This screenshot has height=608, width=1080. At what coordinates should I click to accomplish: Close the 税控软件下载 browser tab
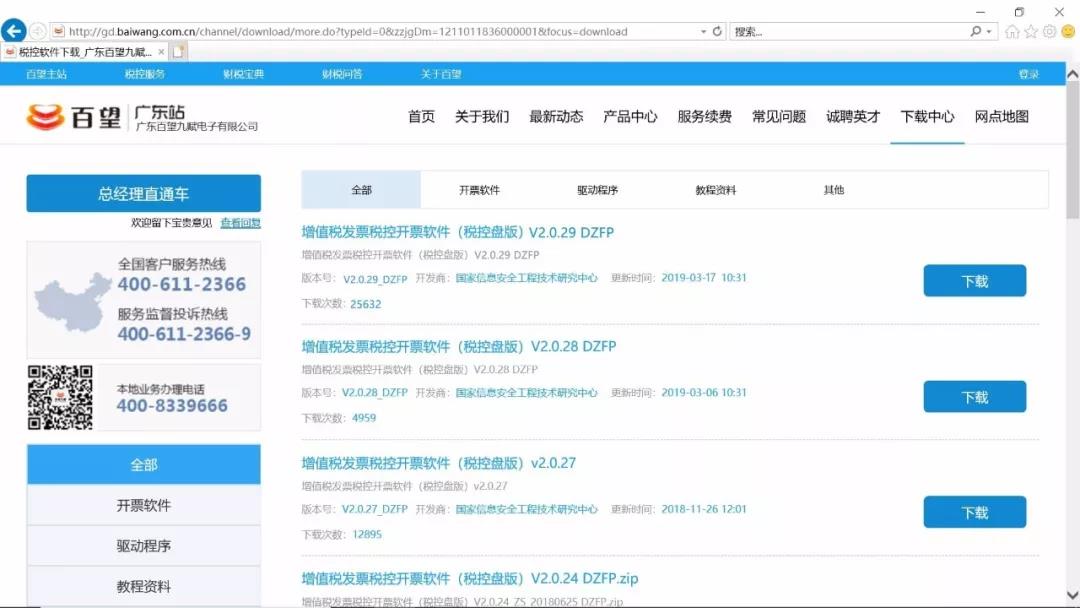click(161, 52)
